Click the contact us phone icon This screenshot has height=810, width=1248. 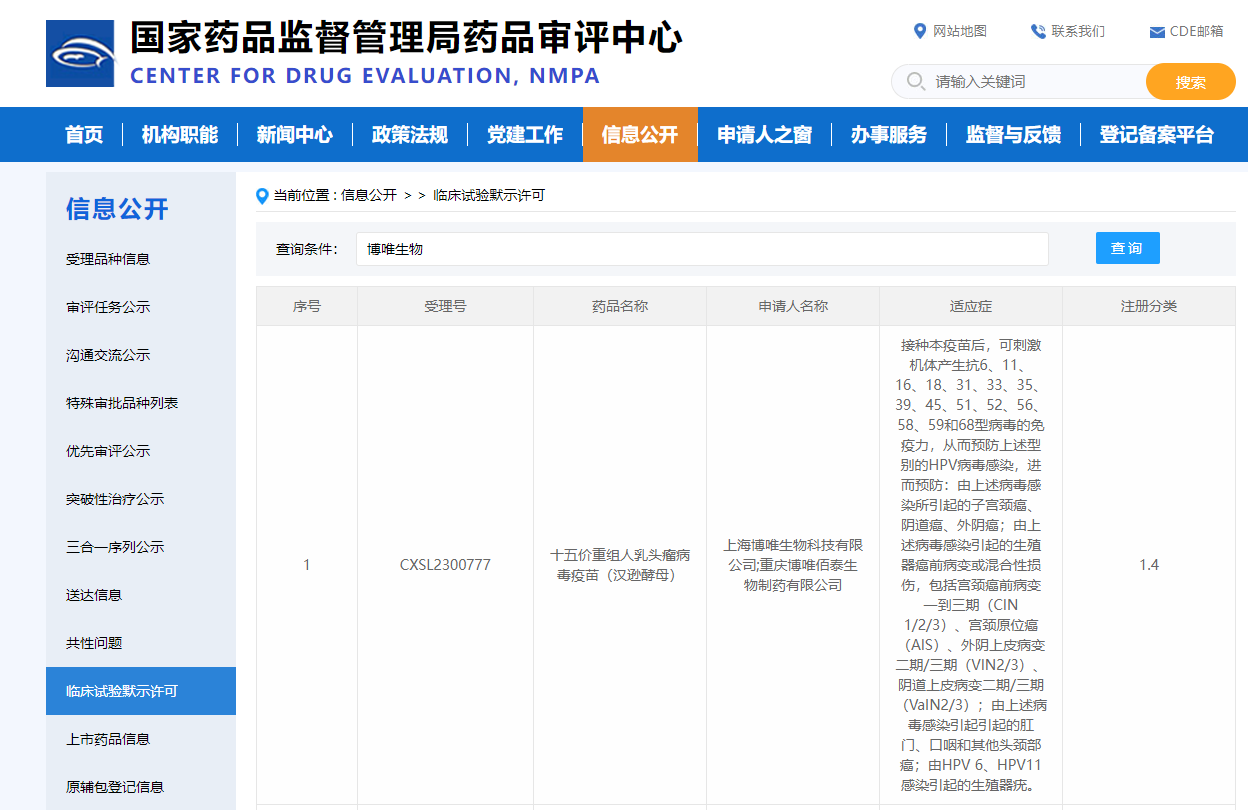coord(1038,31)
